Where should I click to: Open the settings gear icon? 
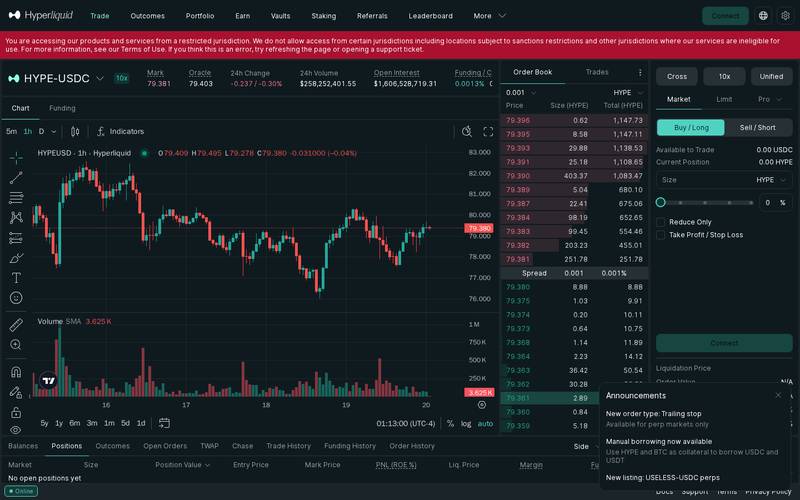tap(785, 16)
